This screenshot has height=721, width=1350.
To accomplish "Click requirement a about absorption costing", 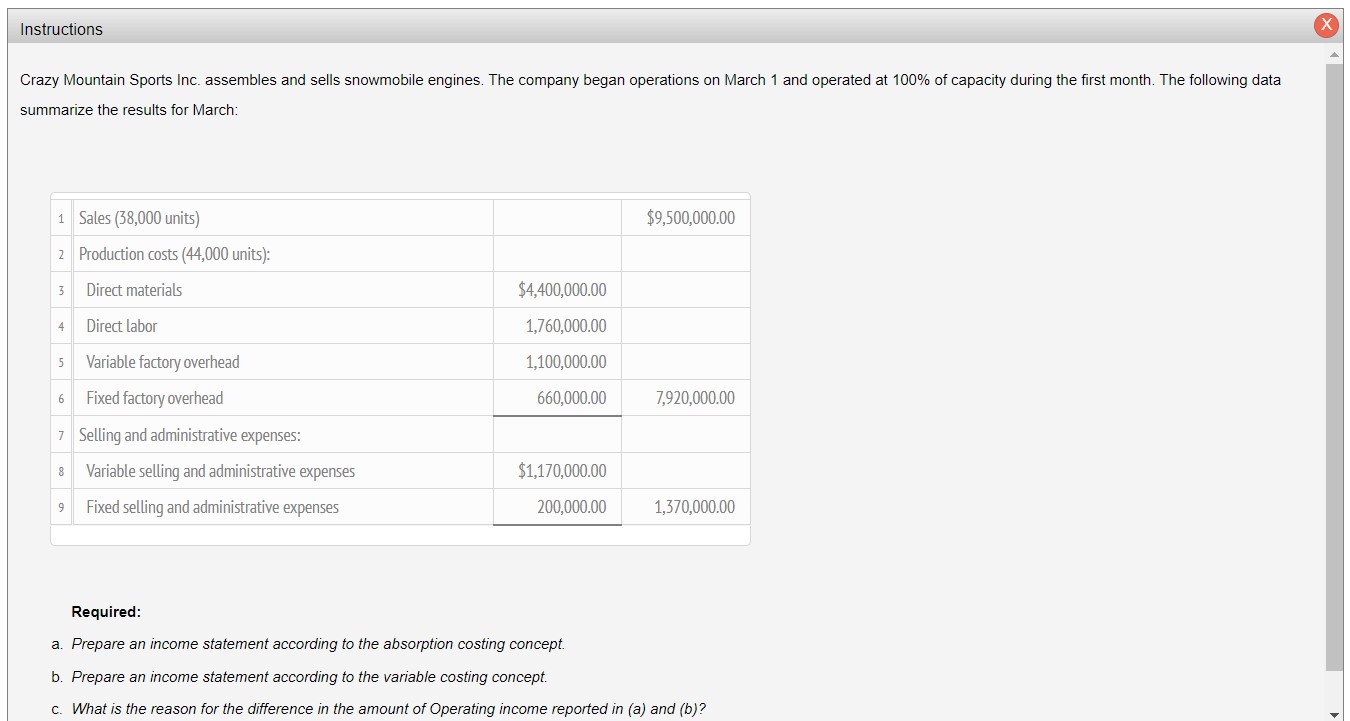I will pos(310,643).
